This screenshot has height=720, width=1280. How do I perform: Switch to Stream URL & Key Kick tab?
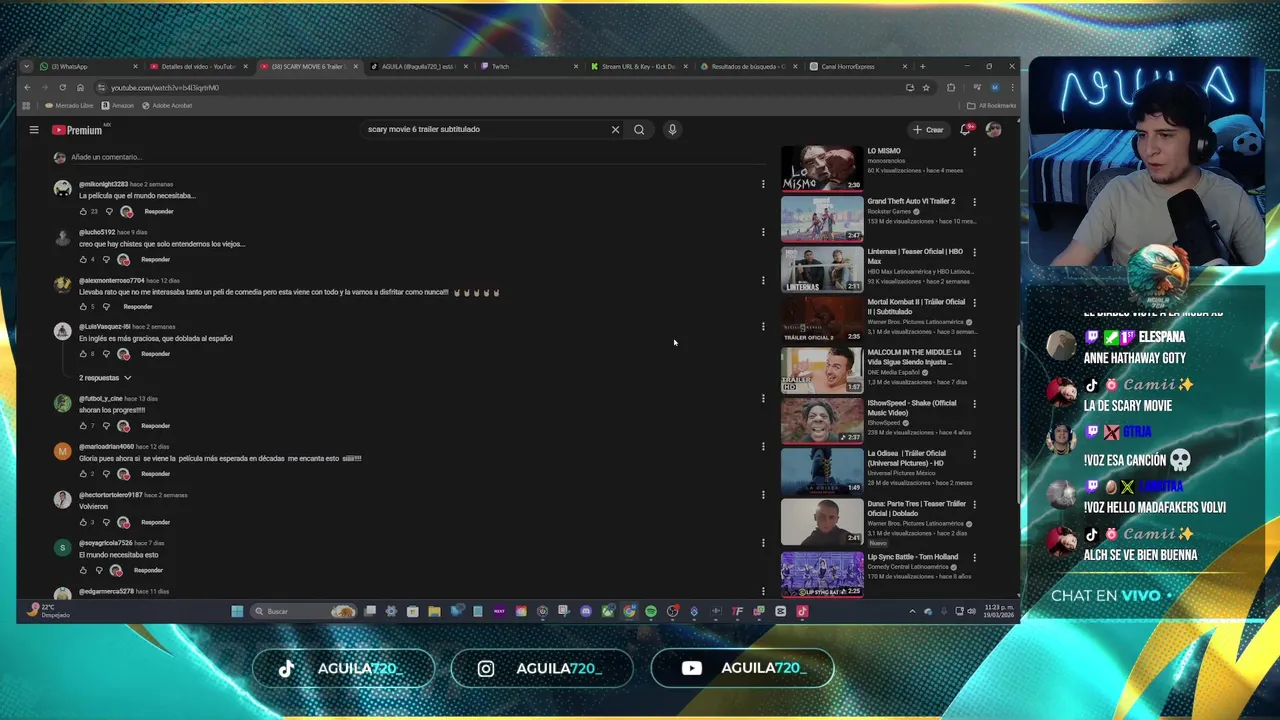pyautogui.click(x=637, y=67)
